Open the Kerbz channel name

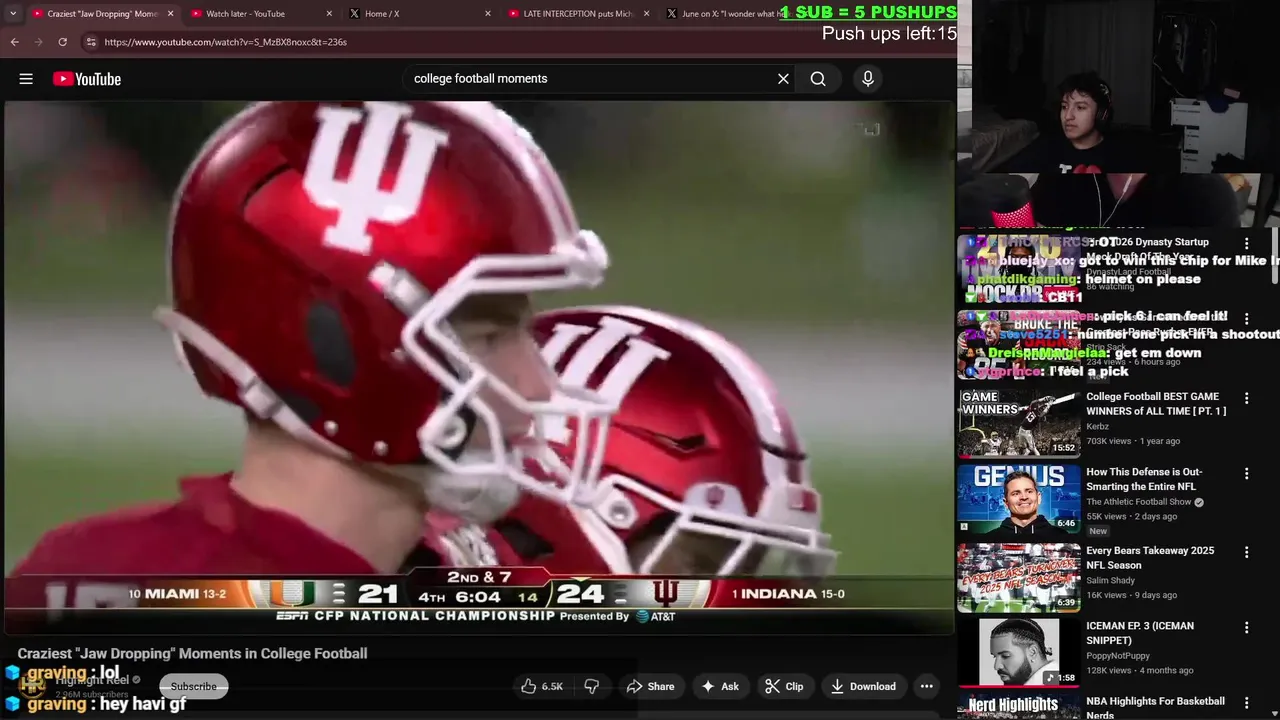[1097, 426]
